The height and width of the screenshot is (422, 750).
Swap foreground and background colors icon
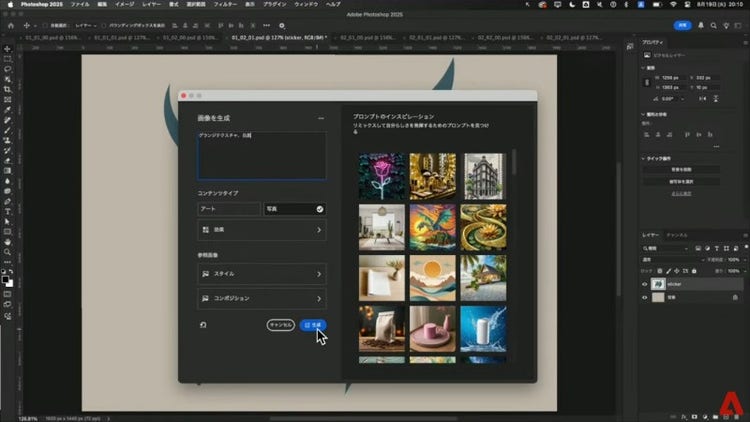(11, 271)
